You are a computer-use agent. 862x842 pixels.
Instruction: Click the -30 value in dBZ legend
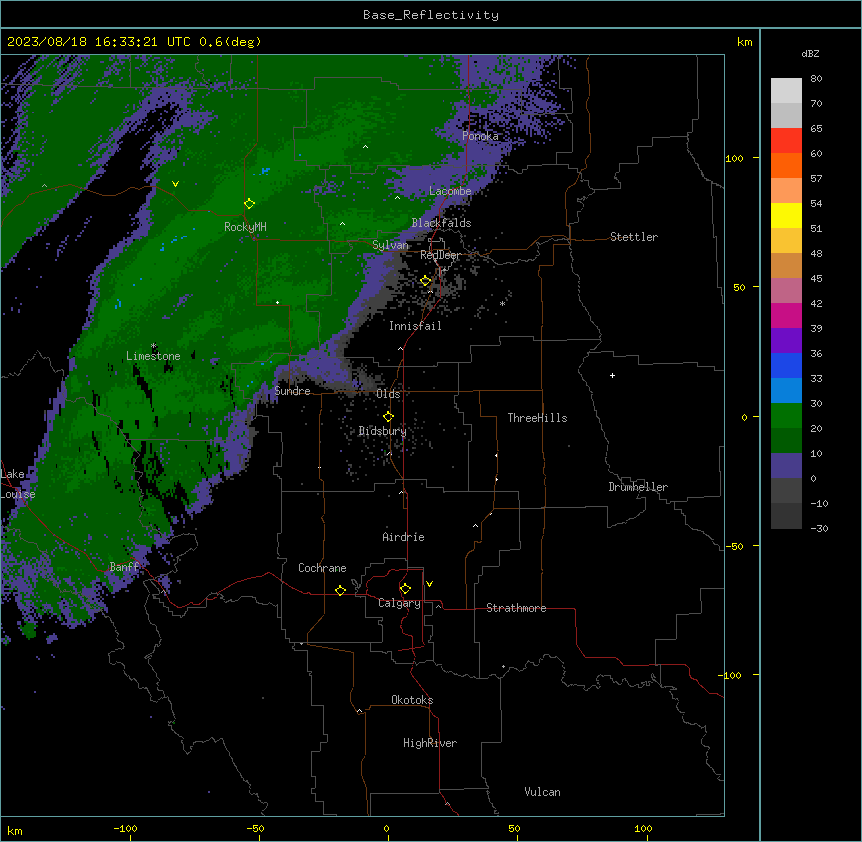pos(819,529)
